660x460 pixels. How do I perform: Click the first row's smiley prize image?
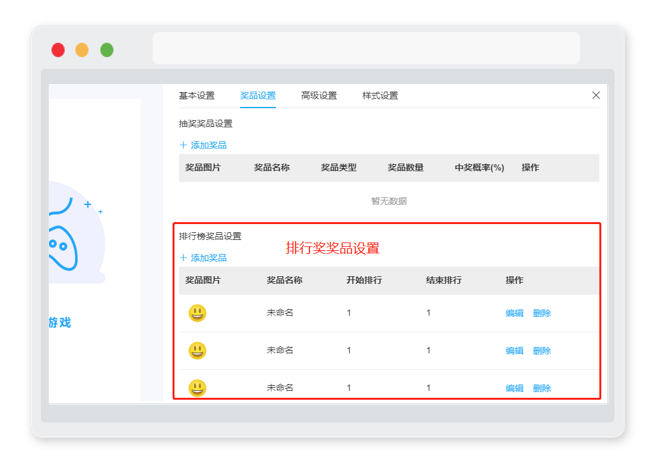pos(197,313)
